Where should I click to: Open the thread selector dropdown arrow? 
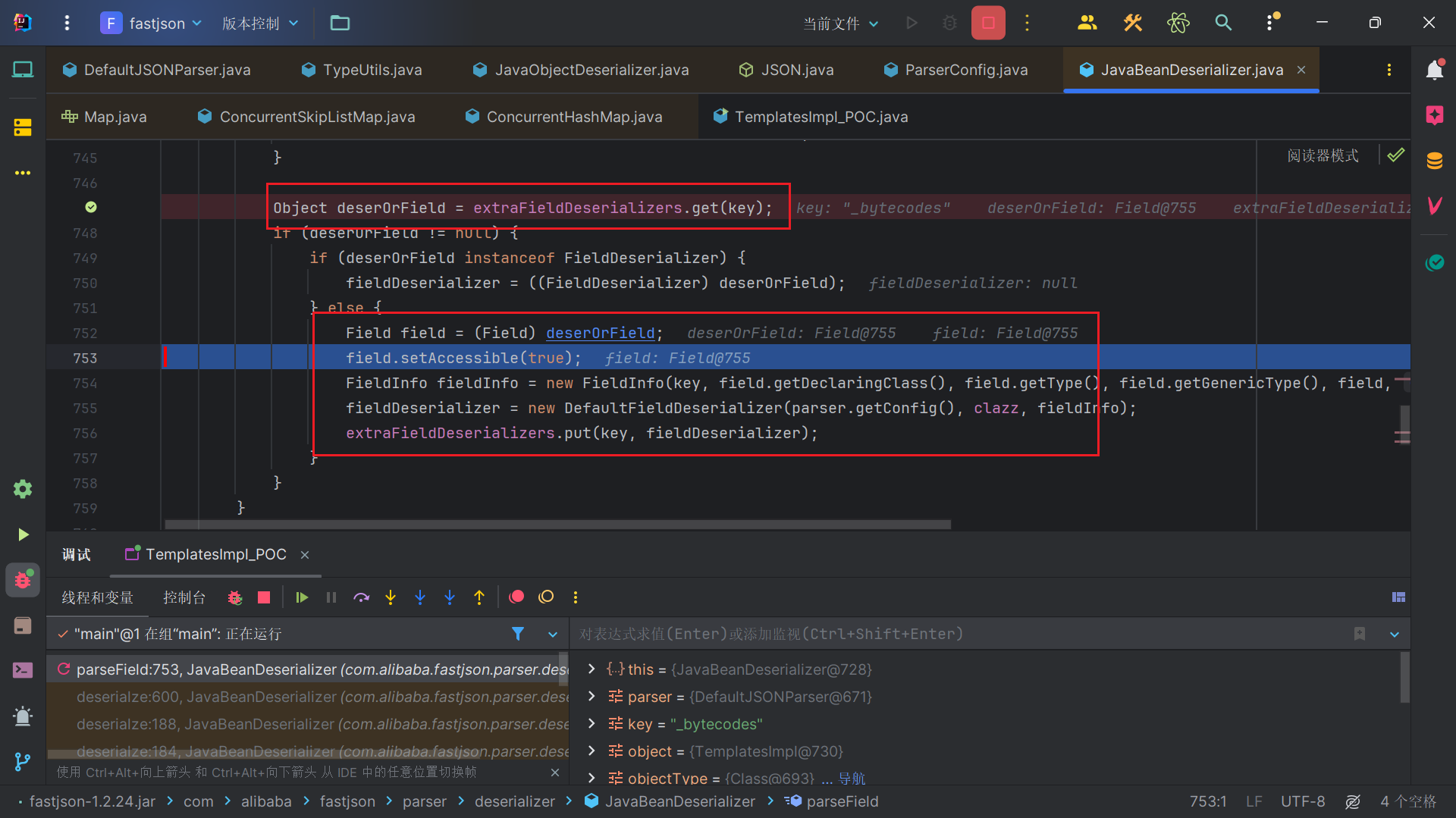(x=553, y=634)
